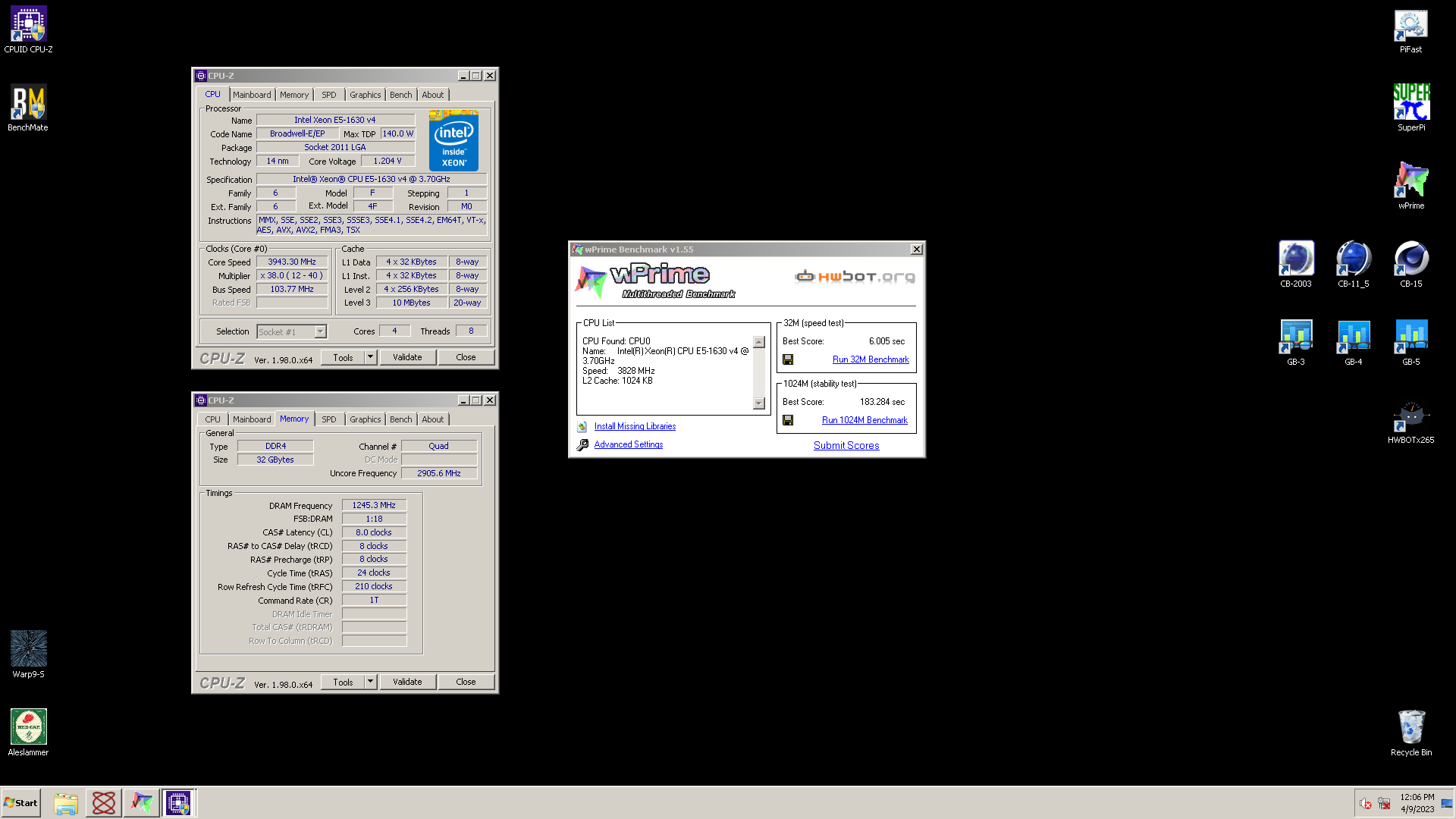This screenshot has width=1456, height=819.
Task: Click CPU List scrollbar up arrow
Action: coord(759,342)
